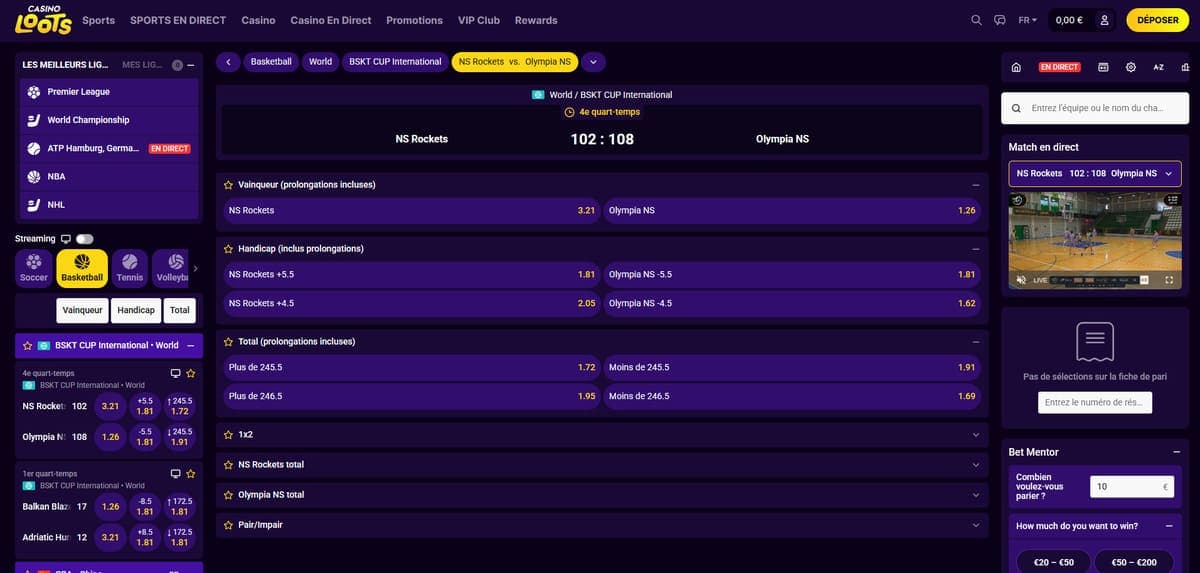
Task: Open the BSKT CUP International breadcrumb
Action: tap(395, 62)
